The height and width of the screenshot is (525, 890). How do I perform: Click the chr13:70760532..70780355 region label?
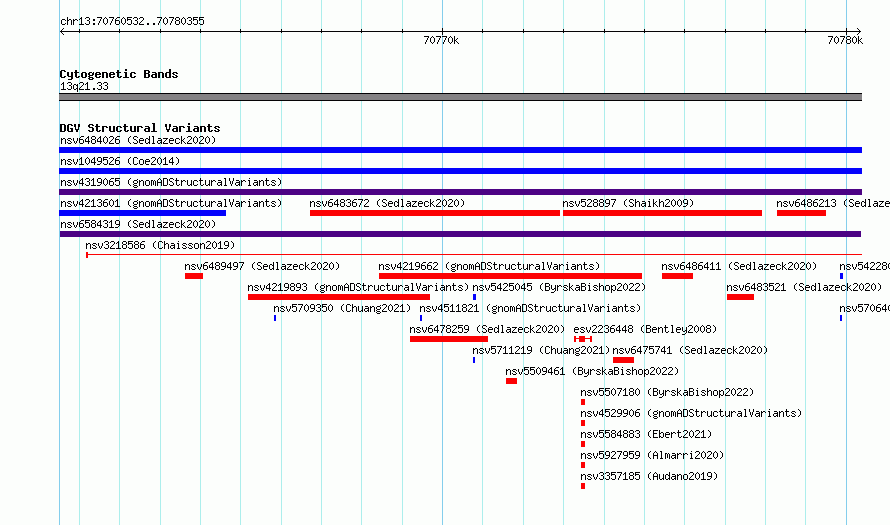point(132,21)
